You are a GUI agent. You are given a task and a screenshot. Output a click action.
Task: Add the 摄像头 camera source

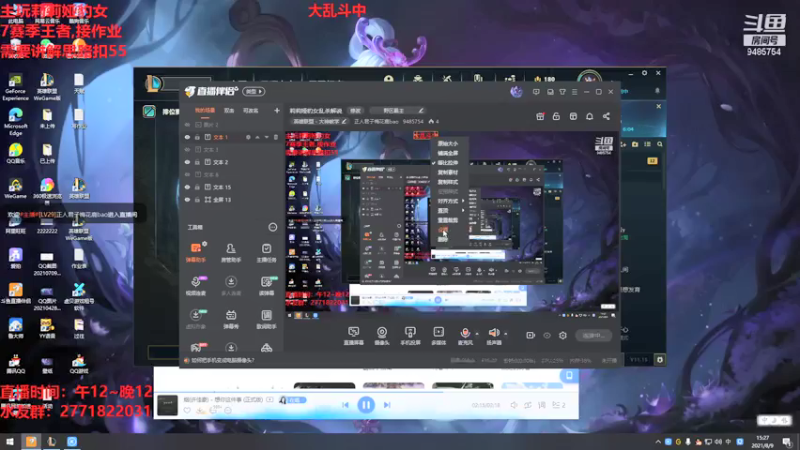pyautogui.click(x=382, y=336)
